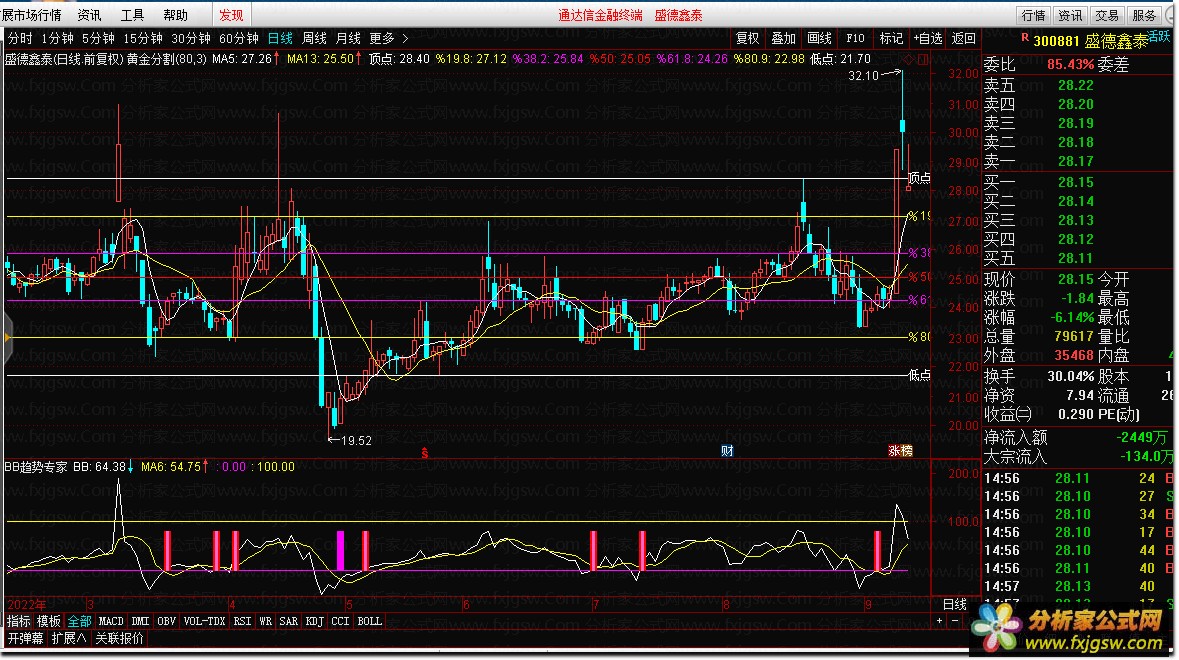Switch the indicator to KDJ
Screen dimensions: 1179x660
314,621
